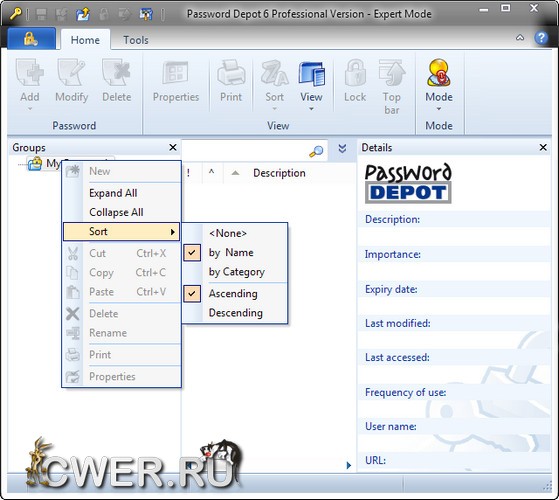Click the colourful window icon in the title bar
The height and width of the screenshot is (500, 559).
point(146,14)
